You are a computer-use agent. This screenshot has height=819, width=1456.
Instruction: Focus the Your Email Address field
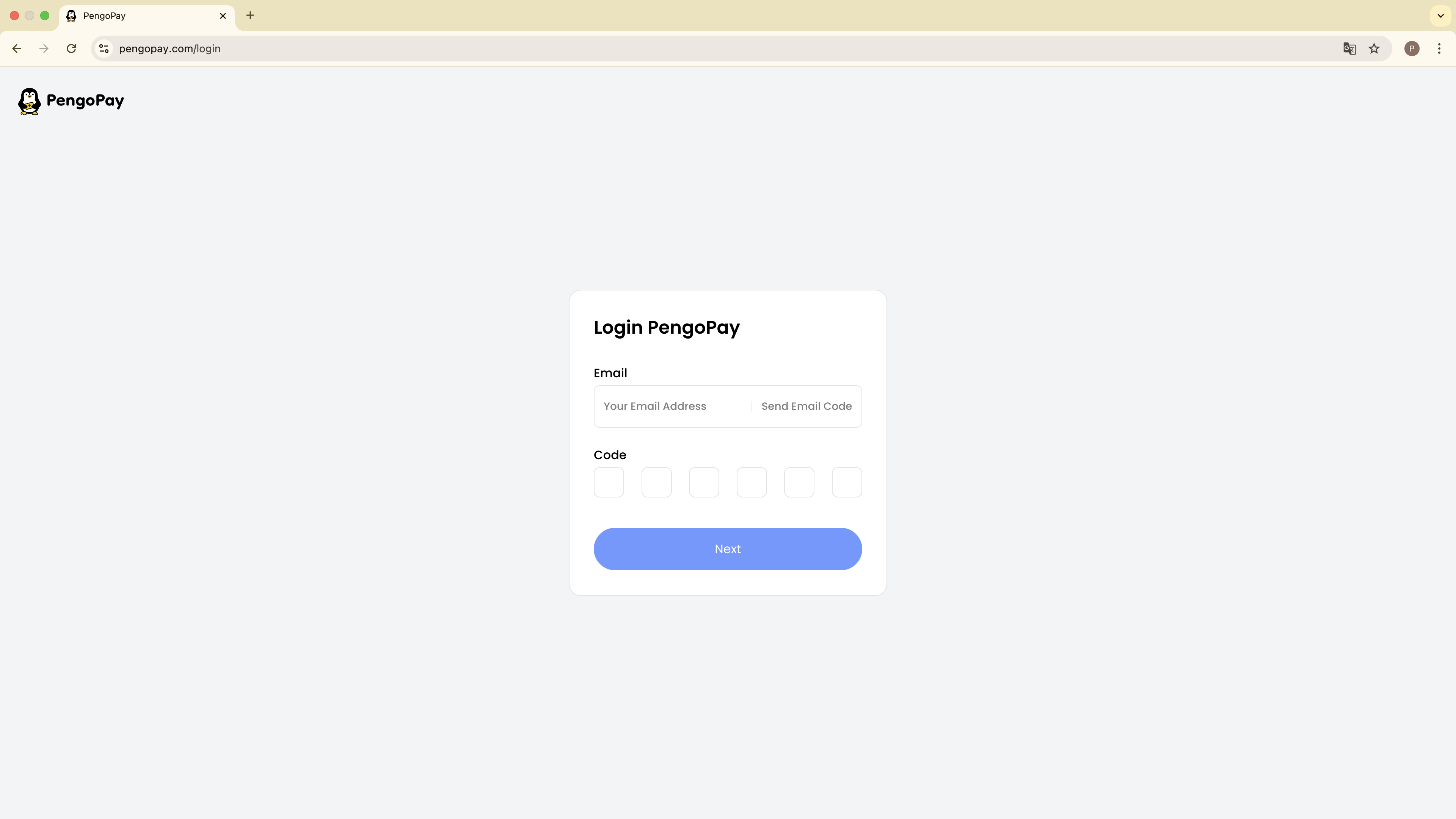click(673, 406)
